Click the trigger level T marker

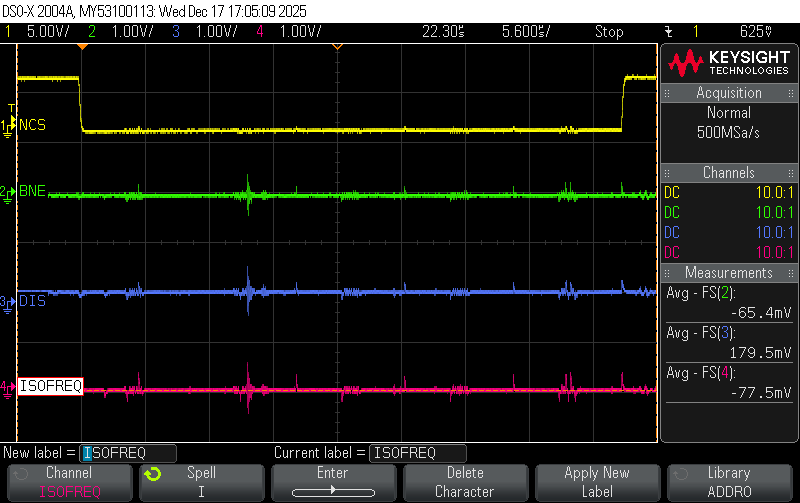coord(11,108)
